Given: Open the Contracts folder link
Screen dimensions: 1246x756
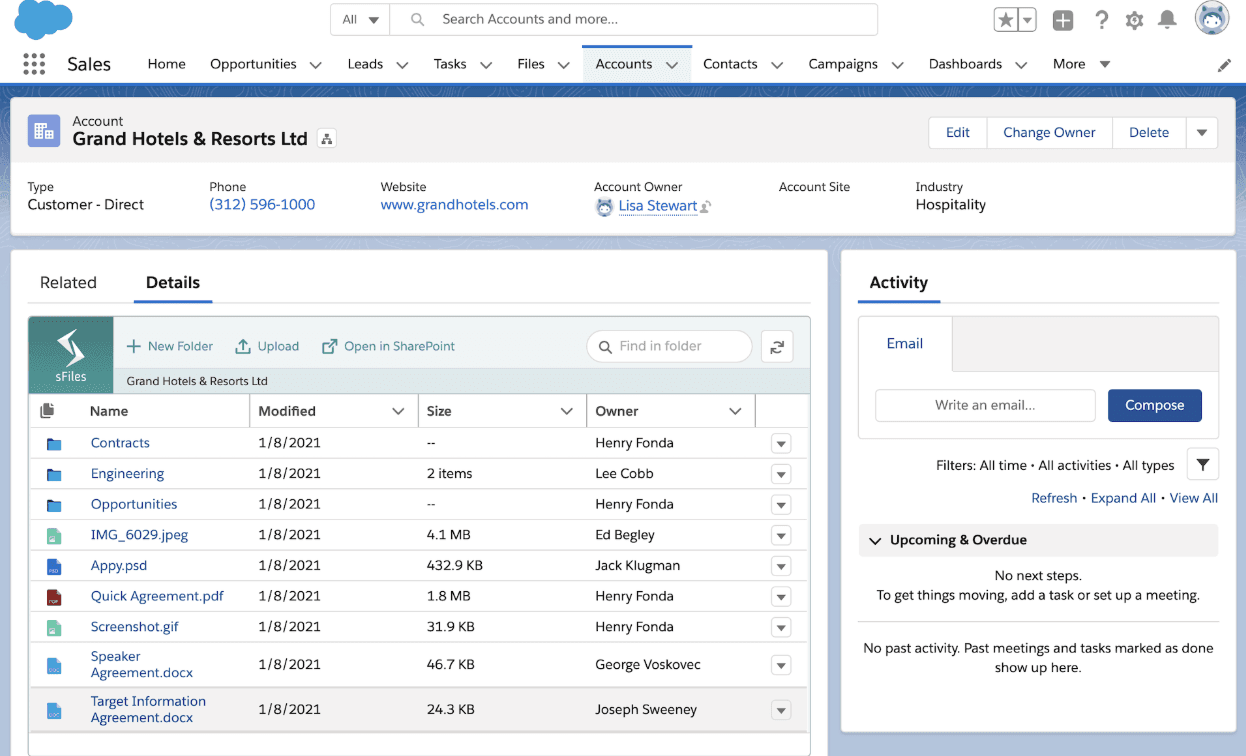Looking at the screenshot, I should pyautogui.click(x=120, y=443).
